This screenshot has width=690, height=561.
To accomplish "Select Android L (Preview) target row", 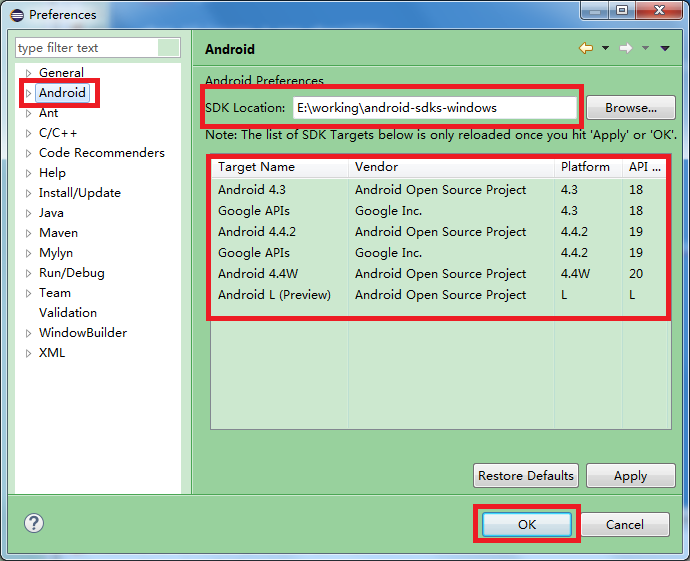I will [x=439, y=295].
